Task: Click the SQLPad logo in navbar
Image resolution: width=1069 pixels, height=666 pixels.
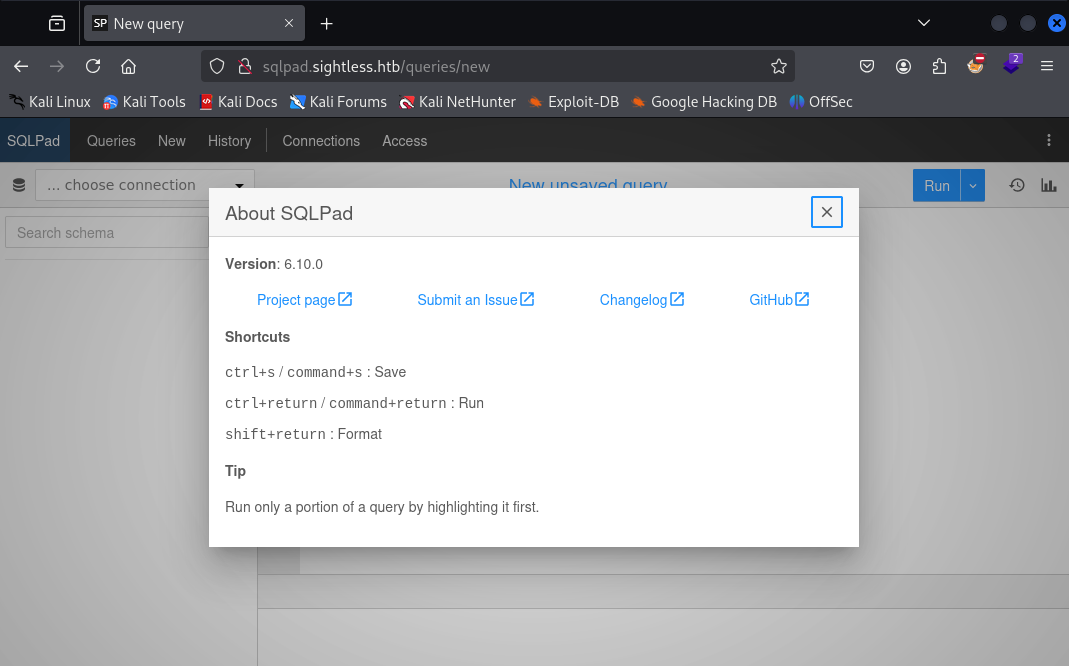Action: tap(33, 140)
